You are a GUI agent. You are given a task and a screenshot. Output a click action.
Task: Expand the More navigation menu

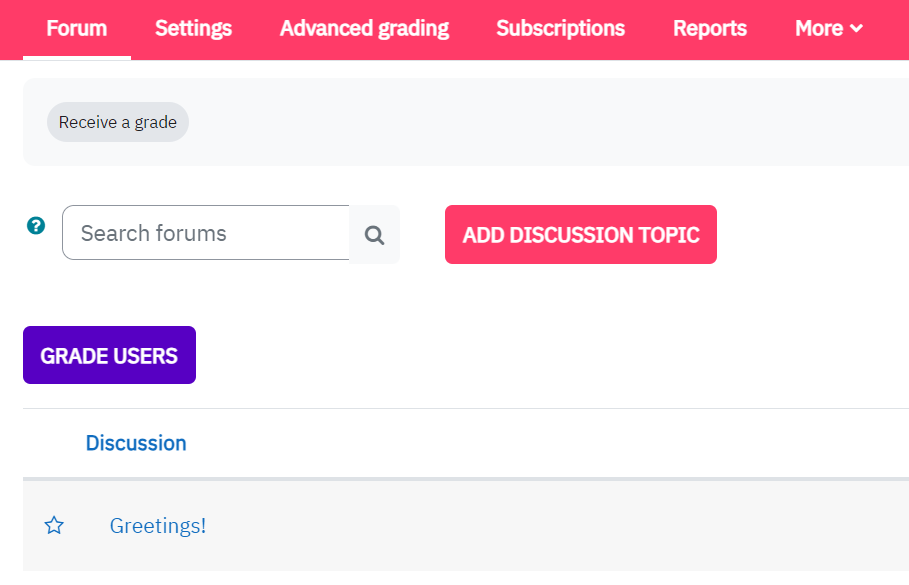point(829,28)
